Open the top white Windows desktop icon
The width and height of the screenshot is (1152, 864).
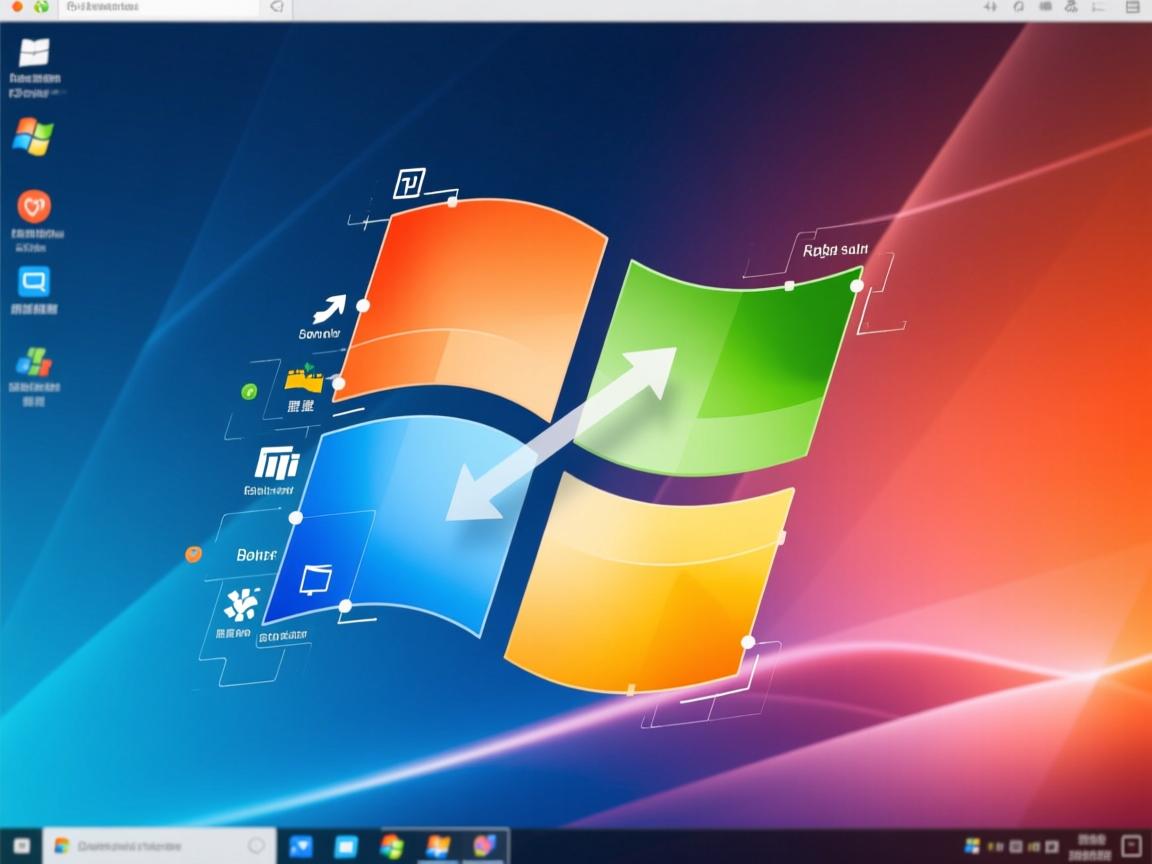[33, 53]
